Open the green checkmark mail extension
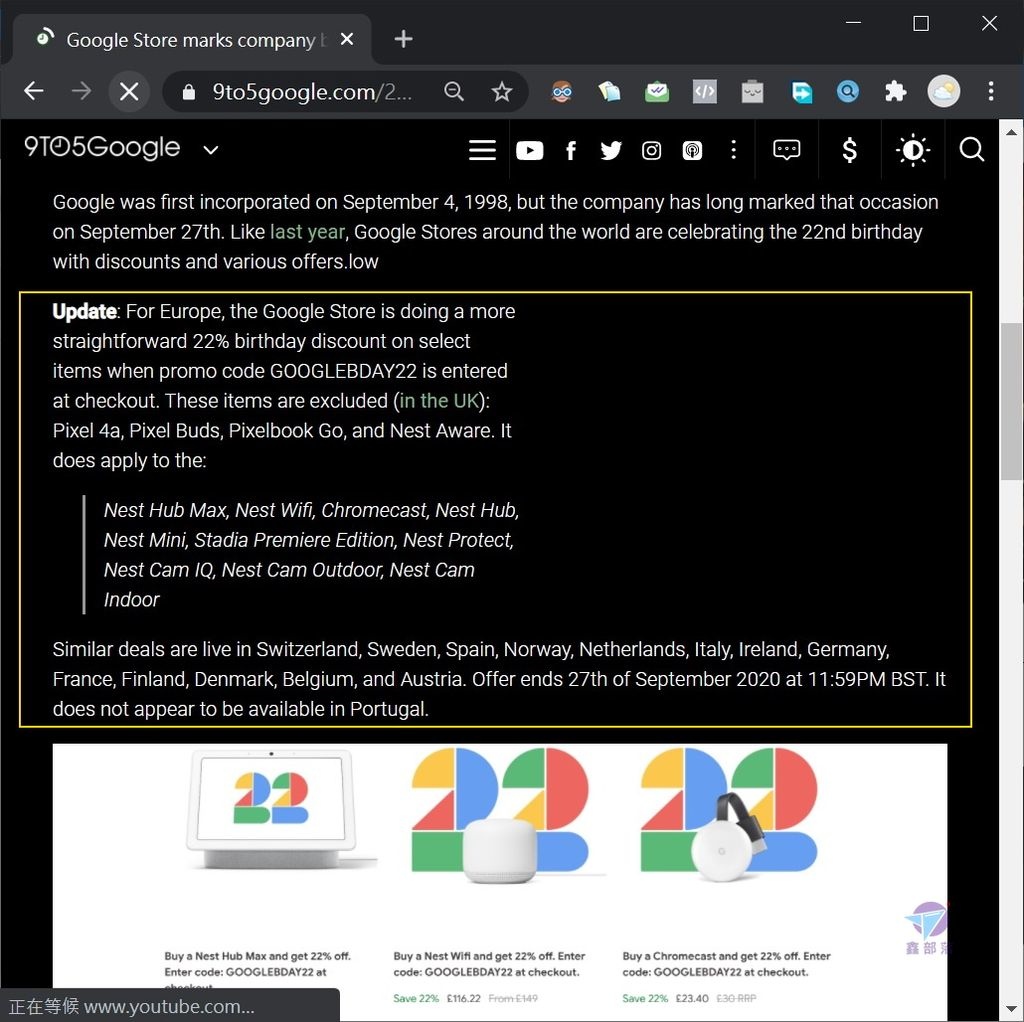The width and height of the screenshot is (1024, 1022). pyautogui.click(x=657, y=91)
